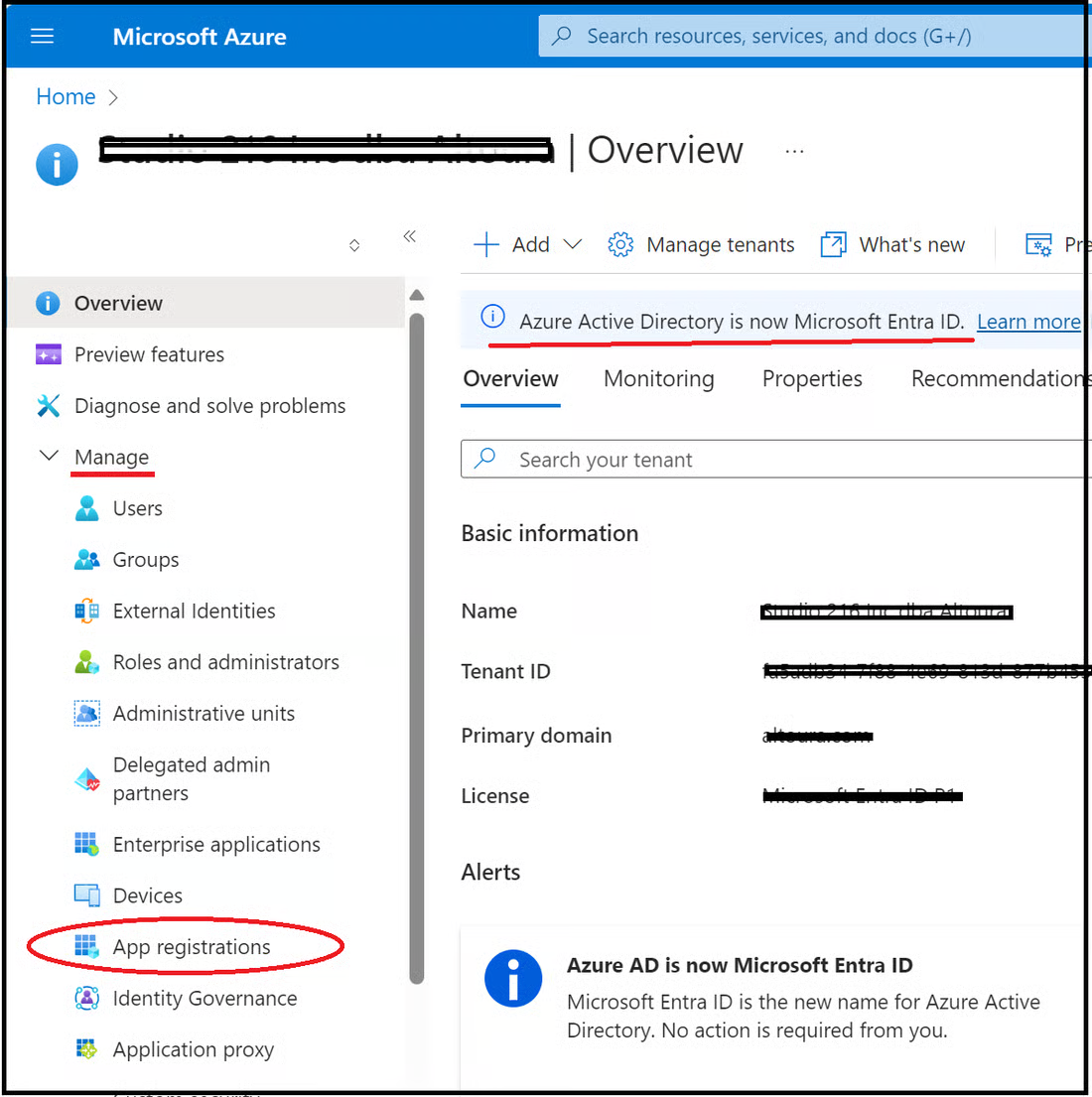The height and width of the screenshot is (1097, 1092).
Task: Click the Groups icon
Action: pos(86,560)
